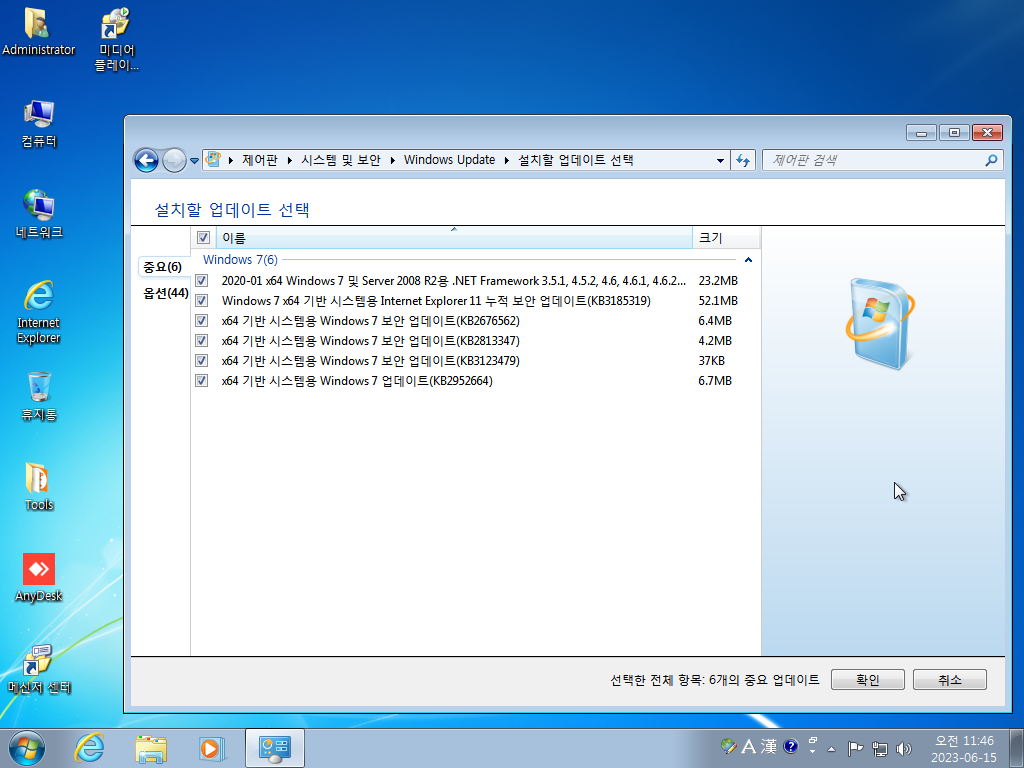Go to Windows Update in the breadcrumb
The height and width of the screenshot is (768, 1024).
coord(449,160)
